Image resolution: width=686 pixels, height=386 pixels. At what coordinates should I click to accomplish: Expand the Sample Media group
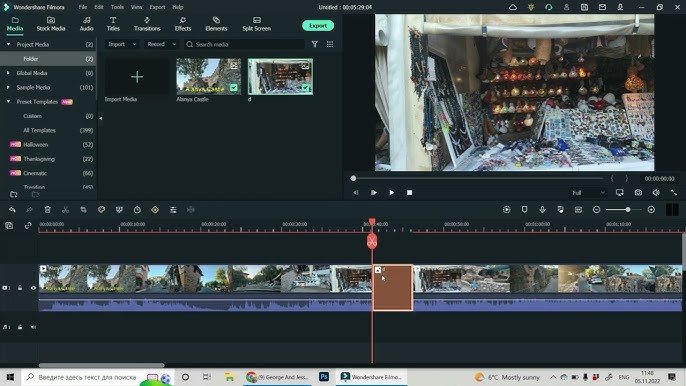point(8,87)
